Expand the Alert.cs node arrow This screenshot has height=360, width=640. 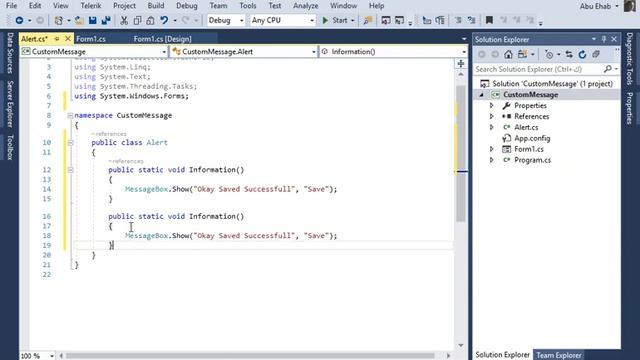click(x=492, y=127)
